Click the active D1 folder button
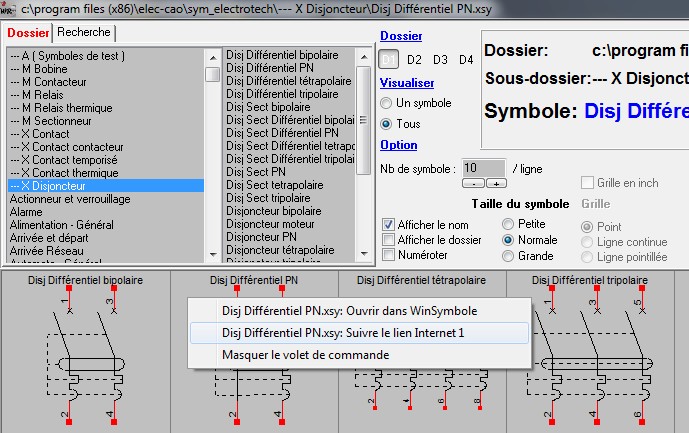689x433 pixels. (389, 60)
